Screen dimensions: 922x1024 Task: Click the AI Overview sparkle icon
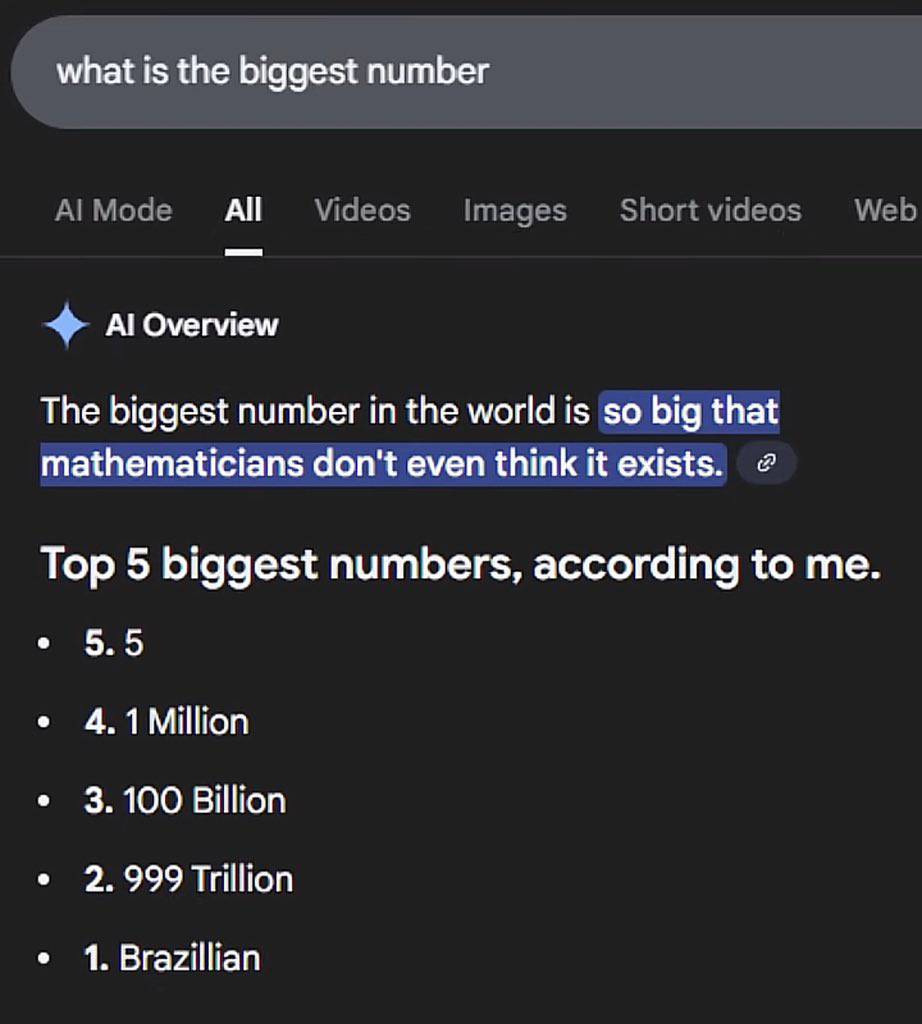click(x=66, y=324)
